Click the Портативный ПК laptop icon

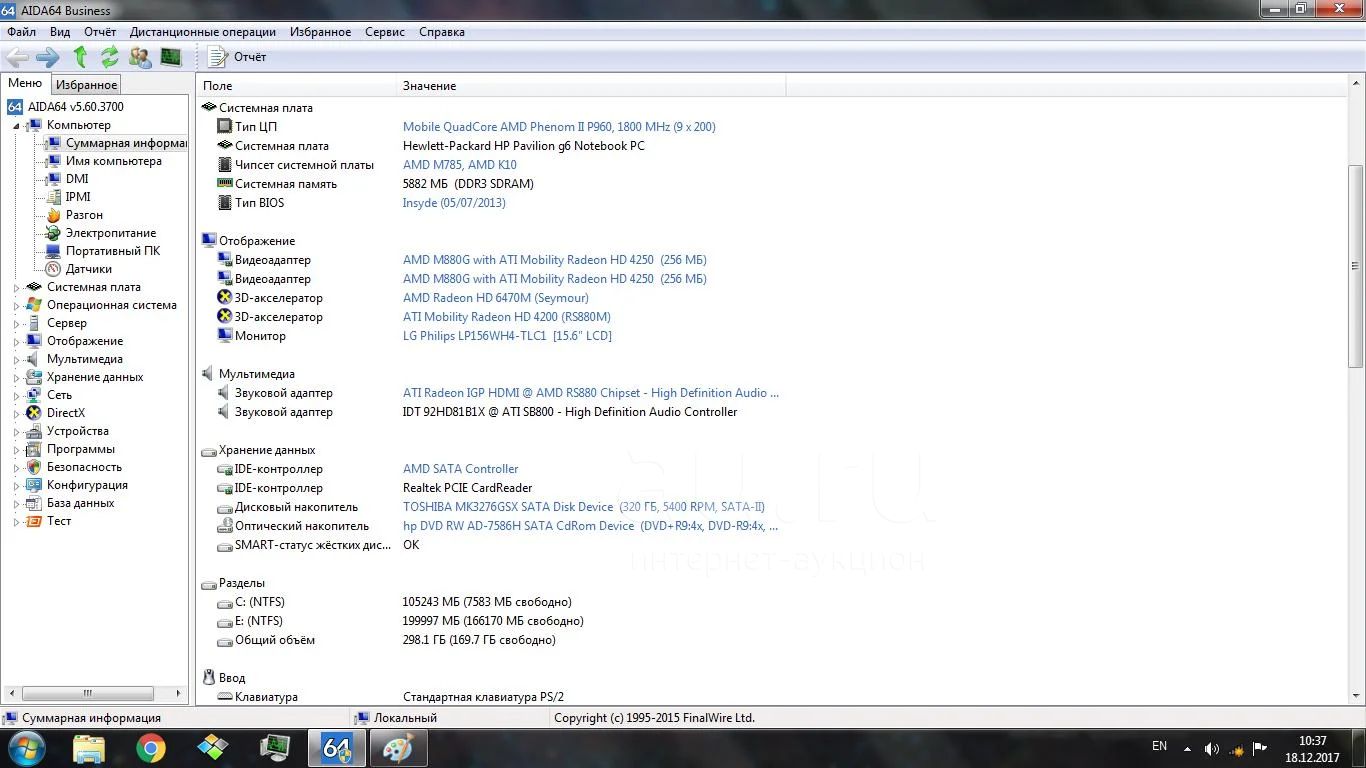53,251
